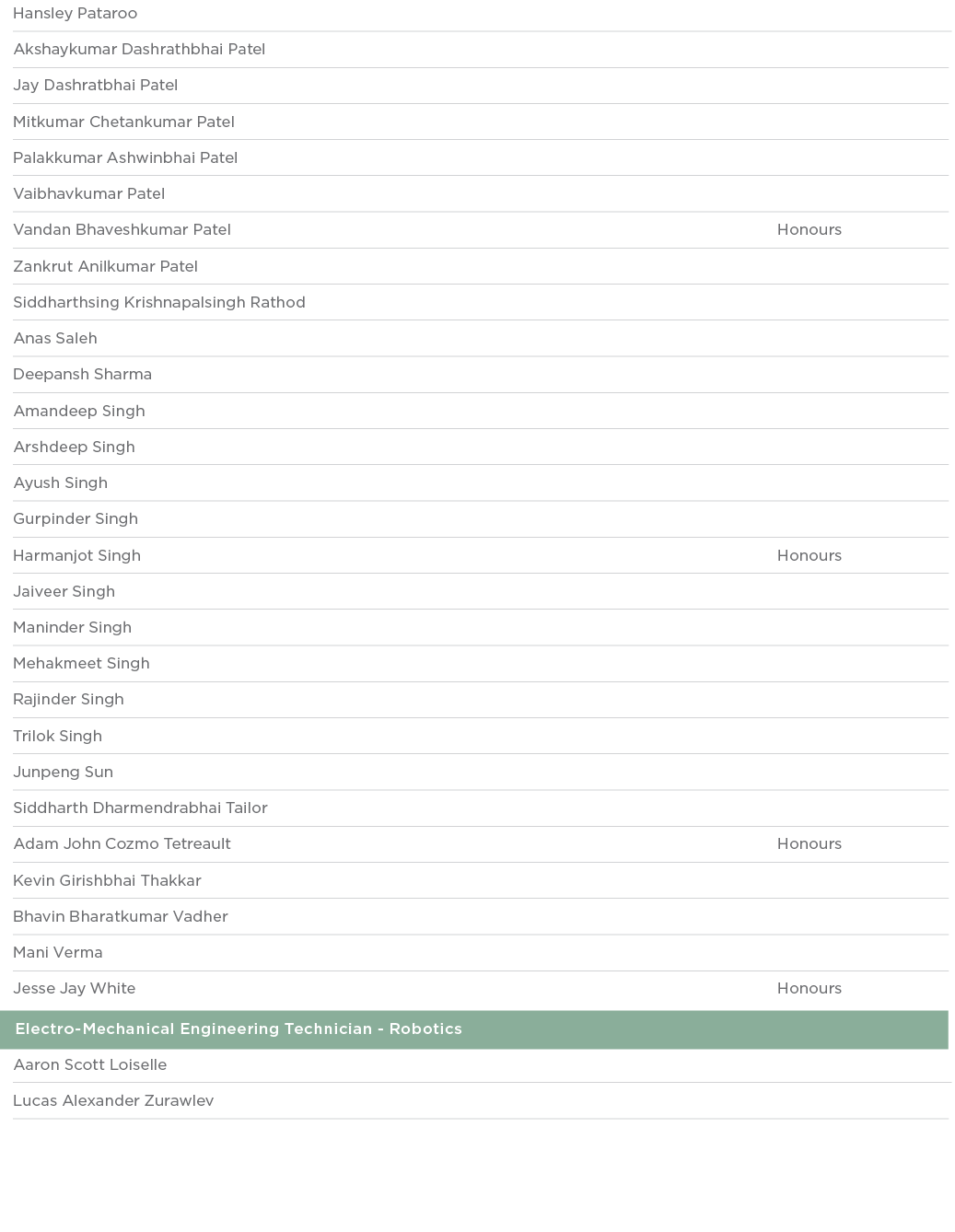
Task: Click on the name Trilok Singh
Action: click(57, 736)
